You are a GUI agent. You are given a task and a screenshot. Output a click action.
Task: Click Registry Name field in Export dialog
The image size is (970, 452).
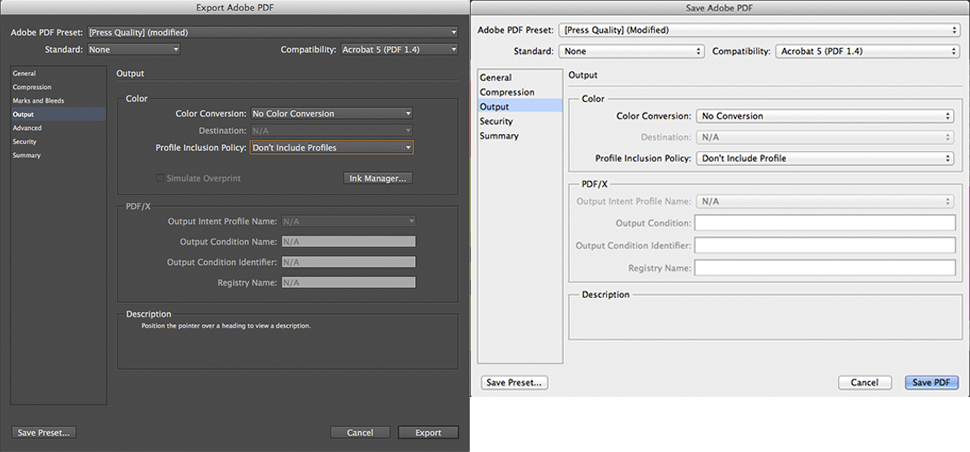tap(348, 283)
